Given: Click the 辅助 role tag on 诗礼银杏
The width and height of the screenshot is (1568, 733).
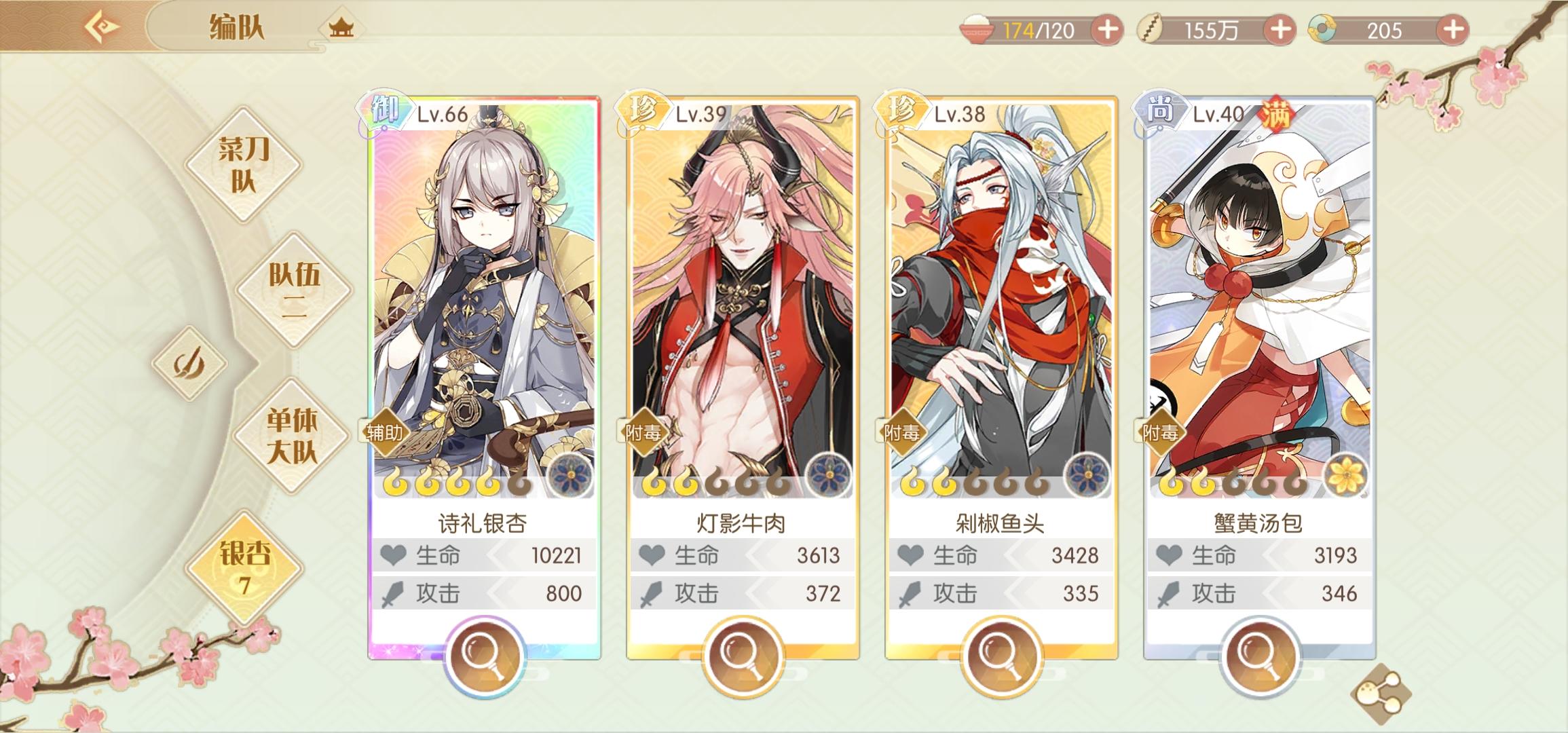Looking at the screenshot, I should coord(385,432).
